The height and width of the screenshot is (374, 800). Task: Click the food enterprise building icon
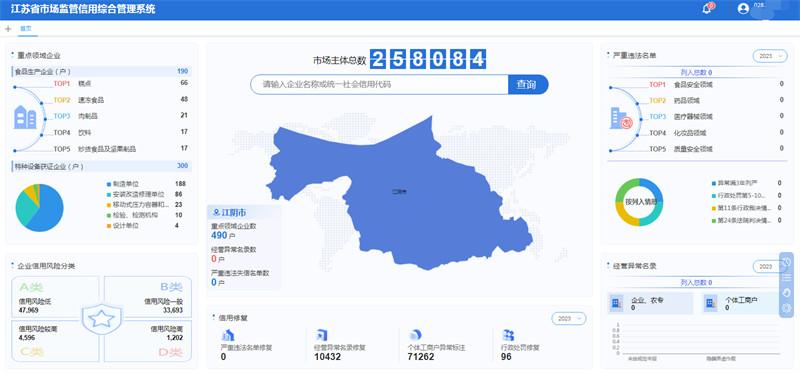tap(25, 117)
